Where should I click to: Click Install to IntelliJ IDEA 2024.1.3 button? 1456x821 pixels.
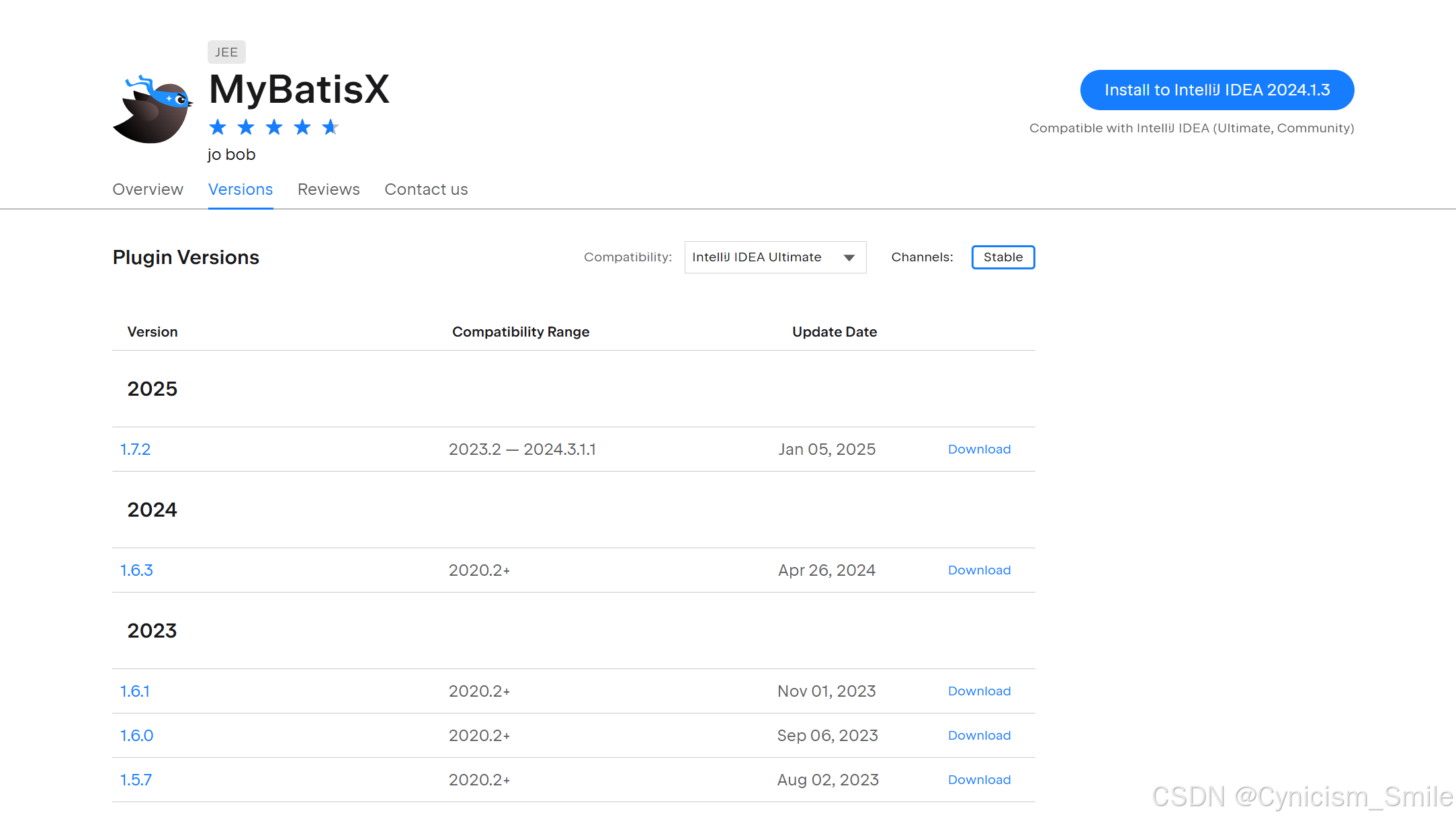(1217, 90)
